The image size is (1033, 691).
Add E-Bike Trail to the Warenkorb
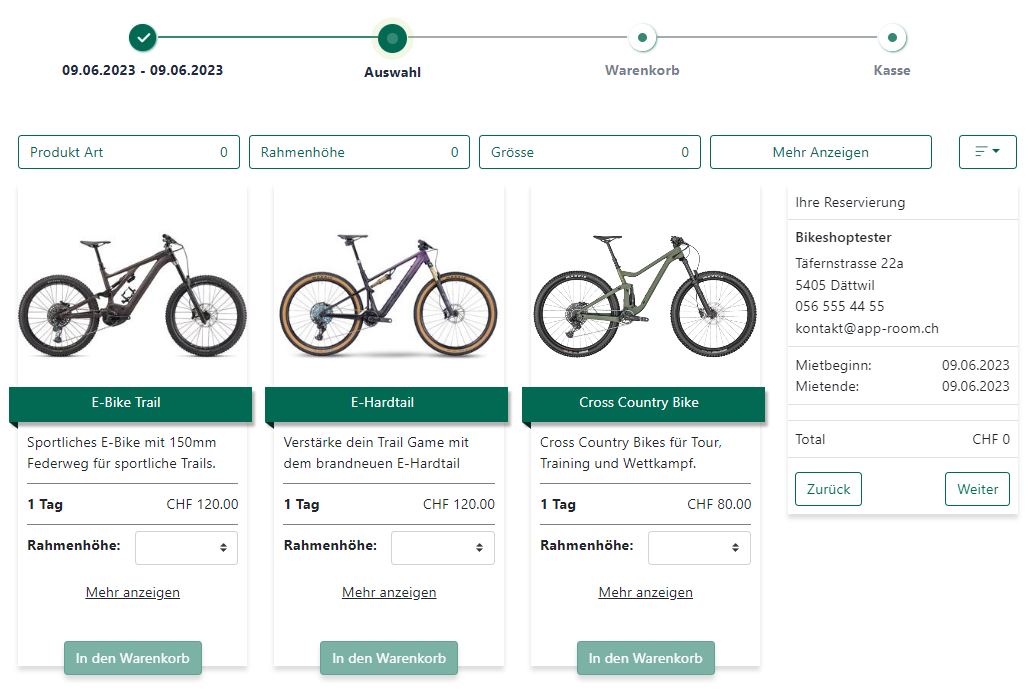click(x=133, y=658)
